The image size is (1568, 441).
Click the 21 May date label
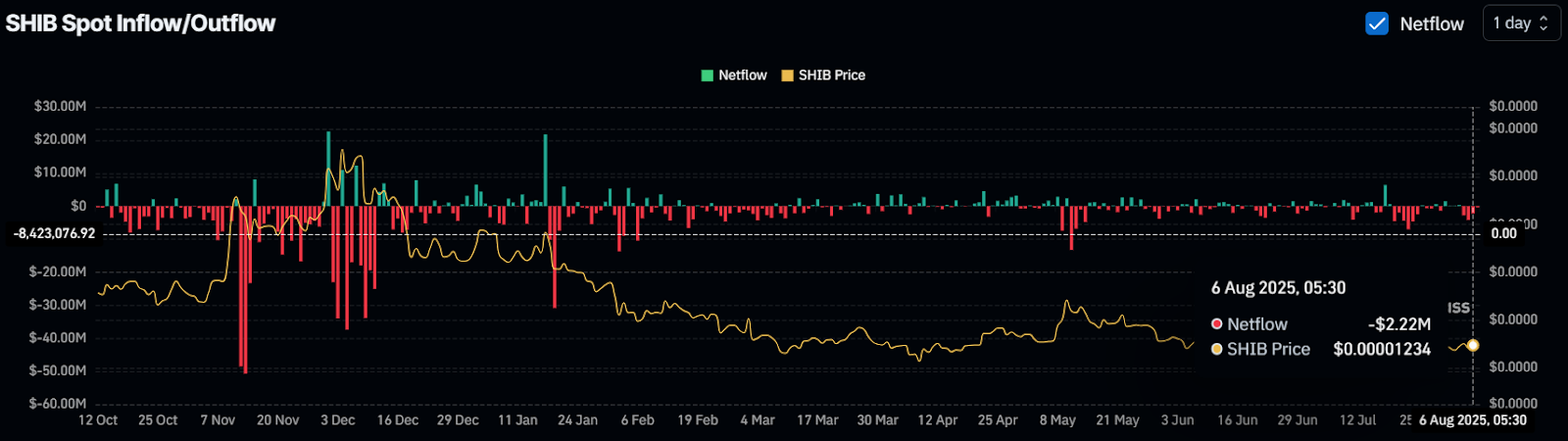pyautogui.click(x=1117, y=419)
